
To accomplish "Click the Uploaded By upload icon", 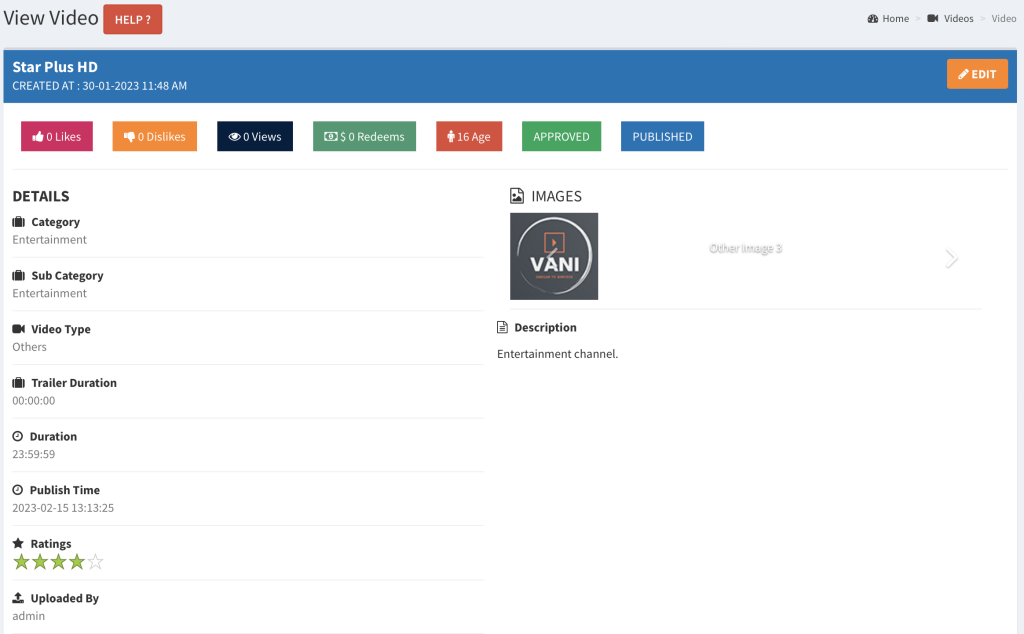I will 18,597.
